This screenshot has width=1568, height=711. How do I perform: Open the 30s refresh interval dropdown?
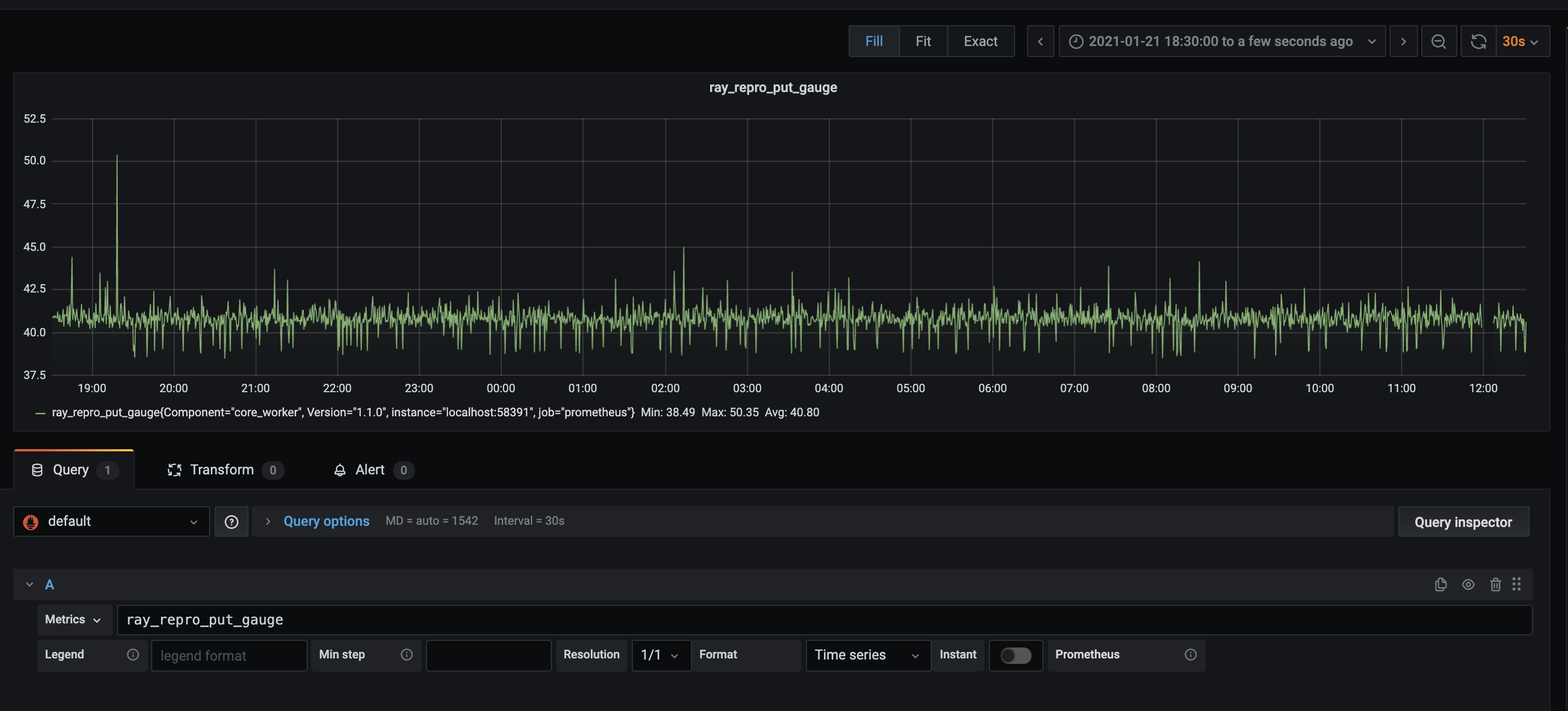click(1520, 42)
